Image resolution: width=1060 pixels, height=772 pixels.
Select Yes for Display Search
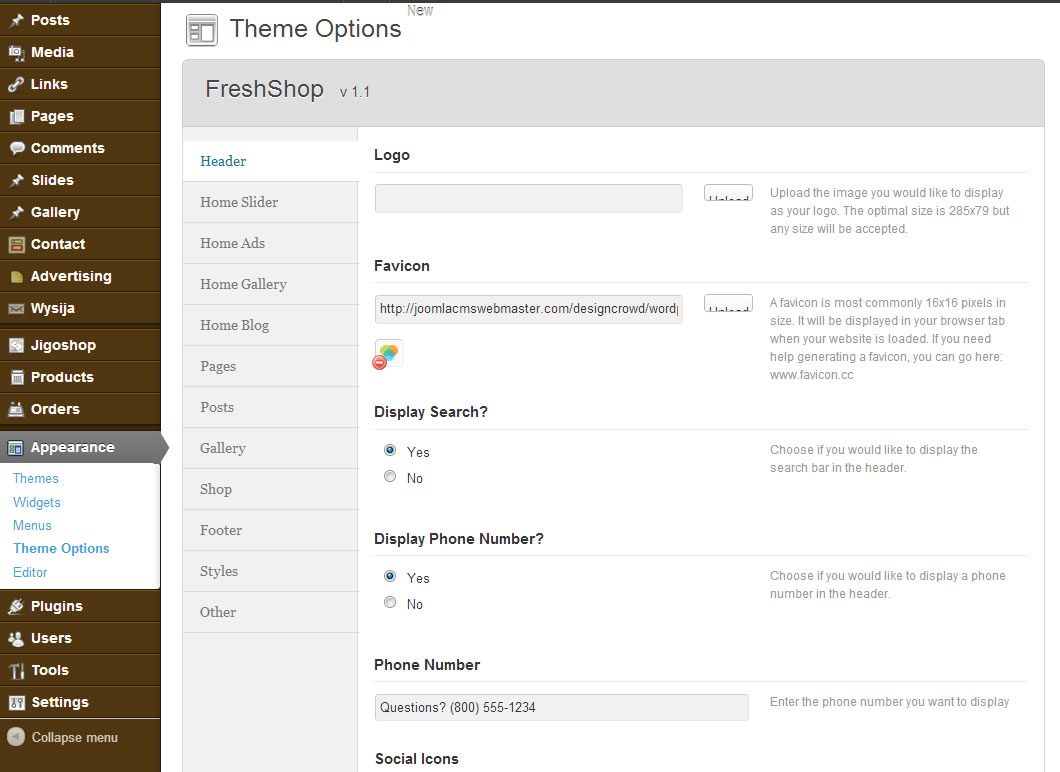390,450
